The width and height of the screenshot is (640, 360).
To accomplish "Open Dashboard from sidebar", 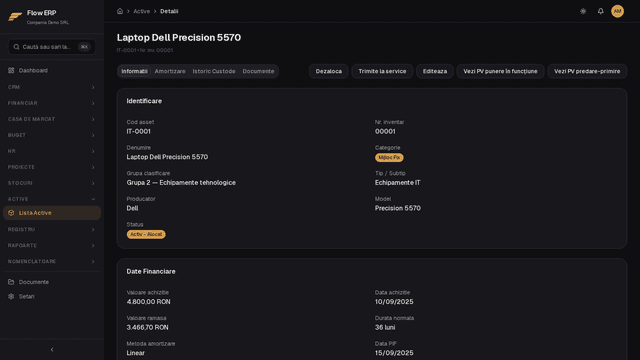I will [x=52, y=71].
